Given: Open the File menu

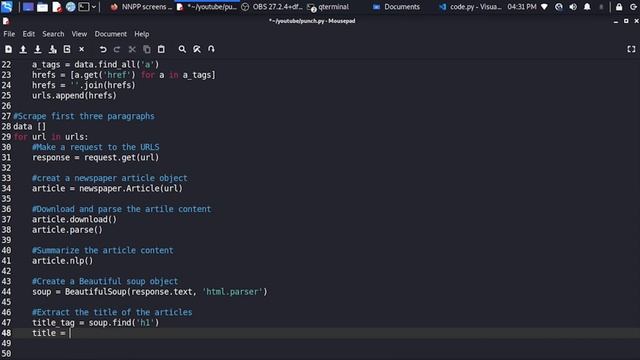Looking at the screenshot, I should point(9,34).
